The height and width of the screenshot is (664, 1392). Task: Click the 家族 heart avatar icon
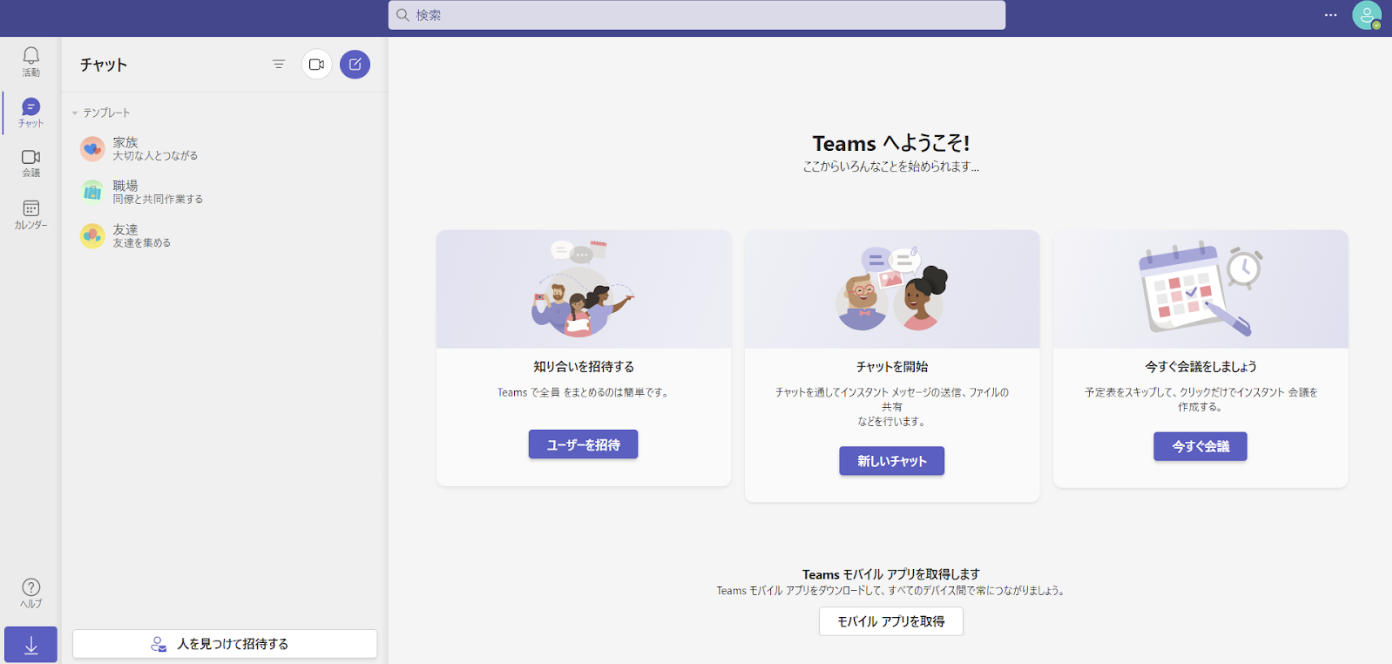click(92, 148)
